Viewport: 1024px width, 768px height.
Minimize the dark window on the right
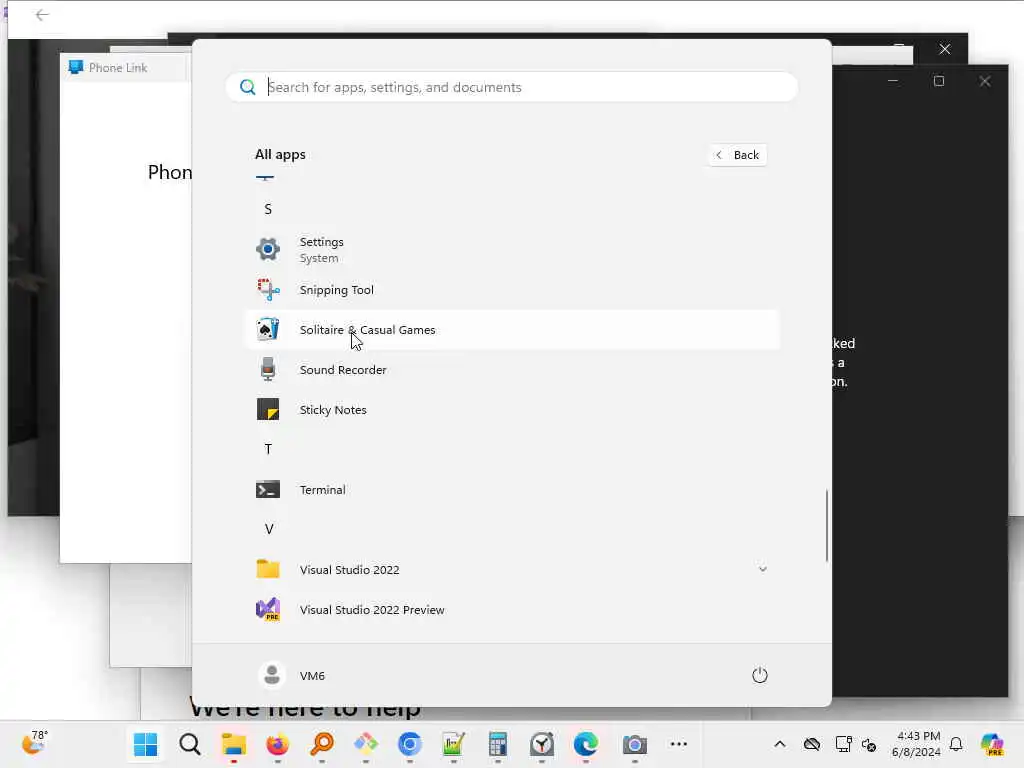tap(893, 81)
